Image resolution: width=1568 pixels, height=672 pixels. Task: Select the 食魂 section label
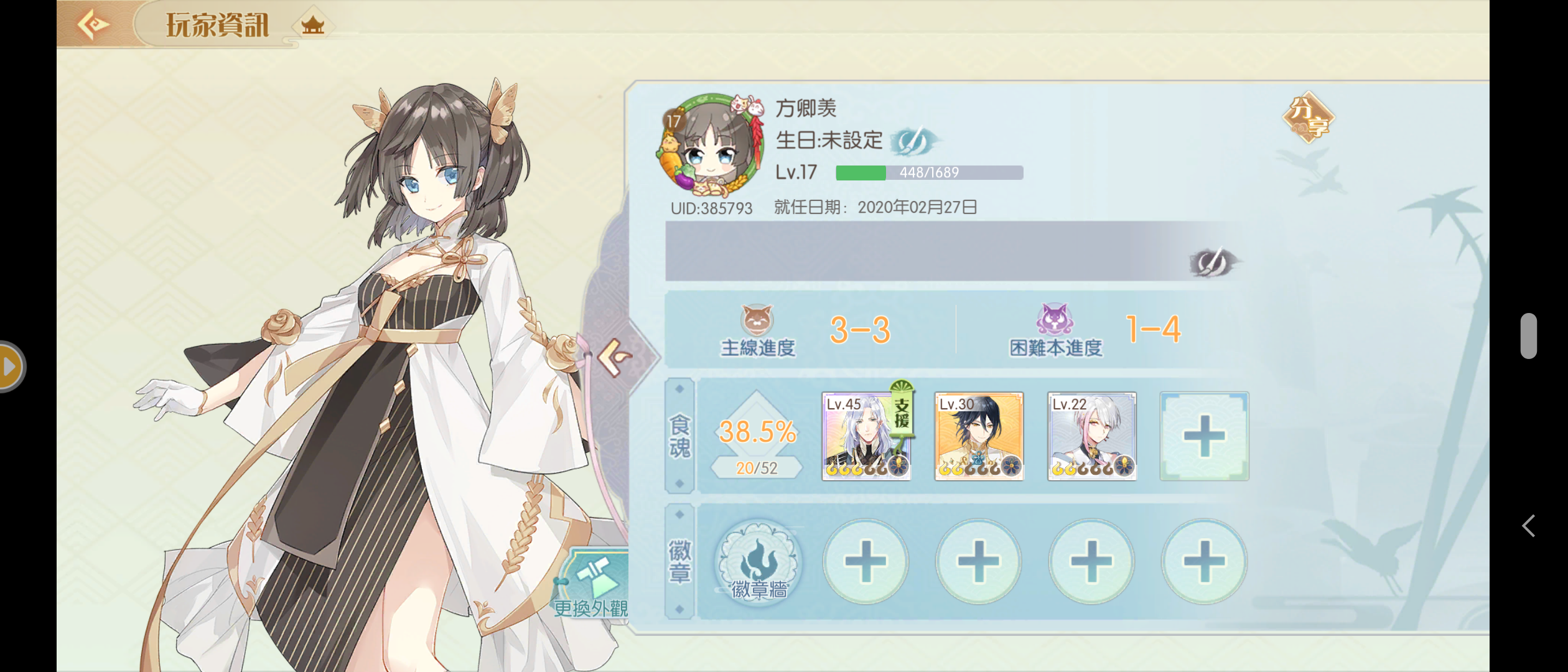coord(679,436)
